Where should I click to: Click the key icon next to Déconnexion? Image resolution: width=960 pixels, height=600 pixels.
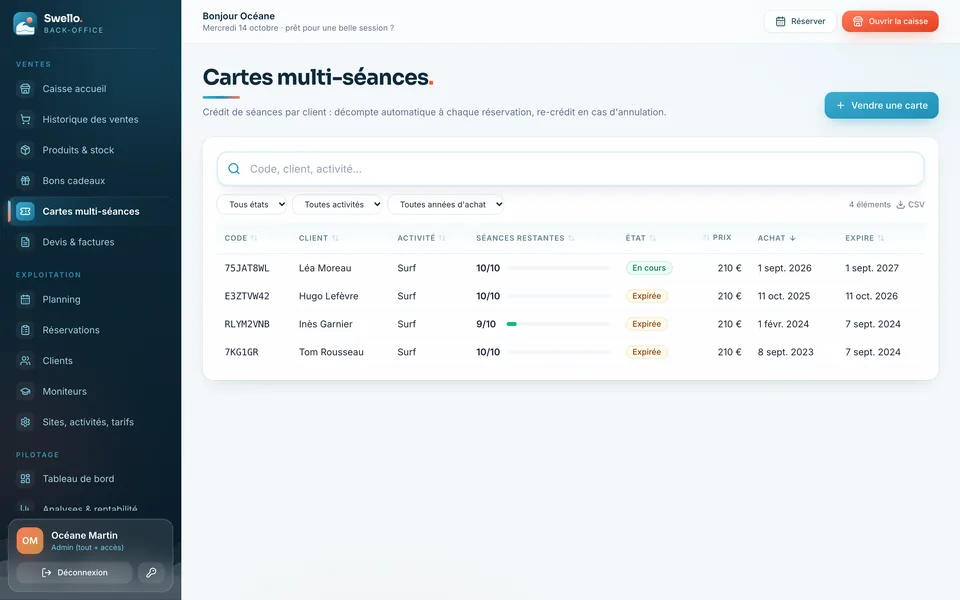(x=151, y=572)
